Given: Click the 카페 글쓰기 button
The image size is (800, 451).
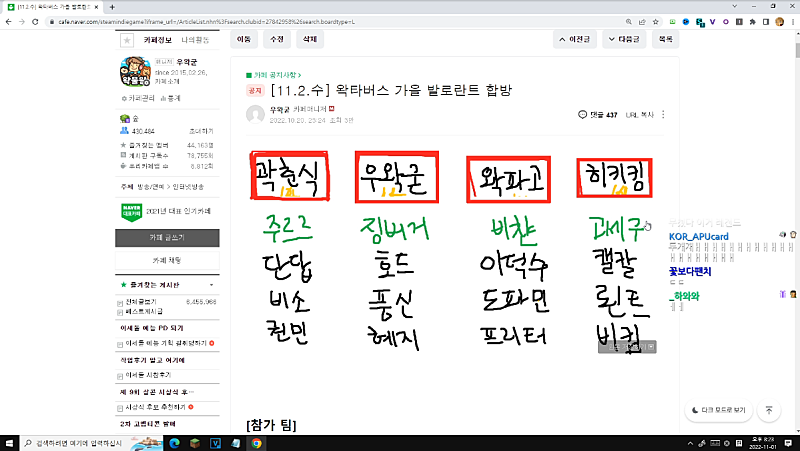Looking at the screenshot, I should 167,238.
